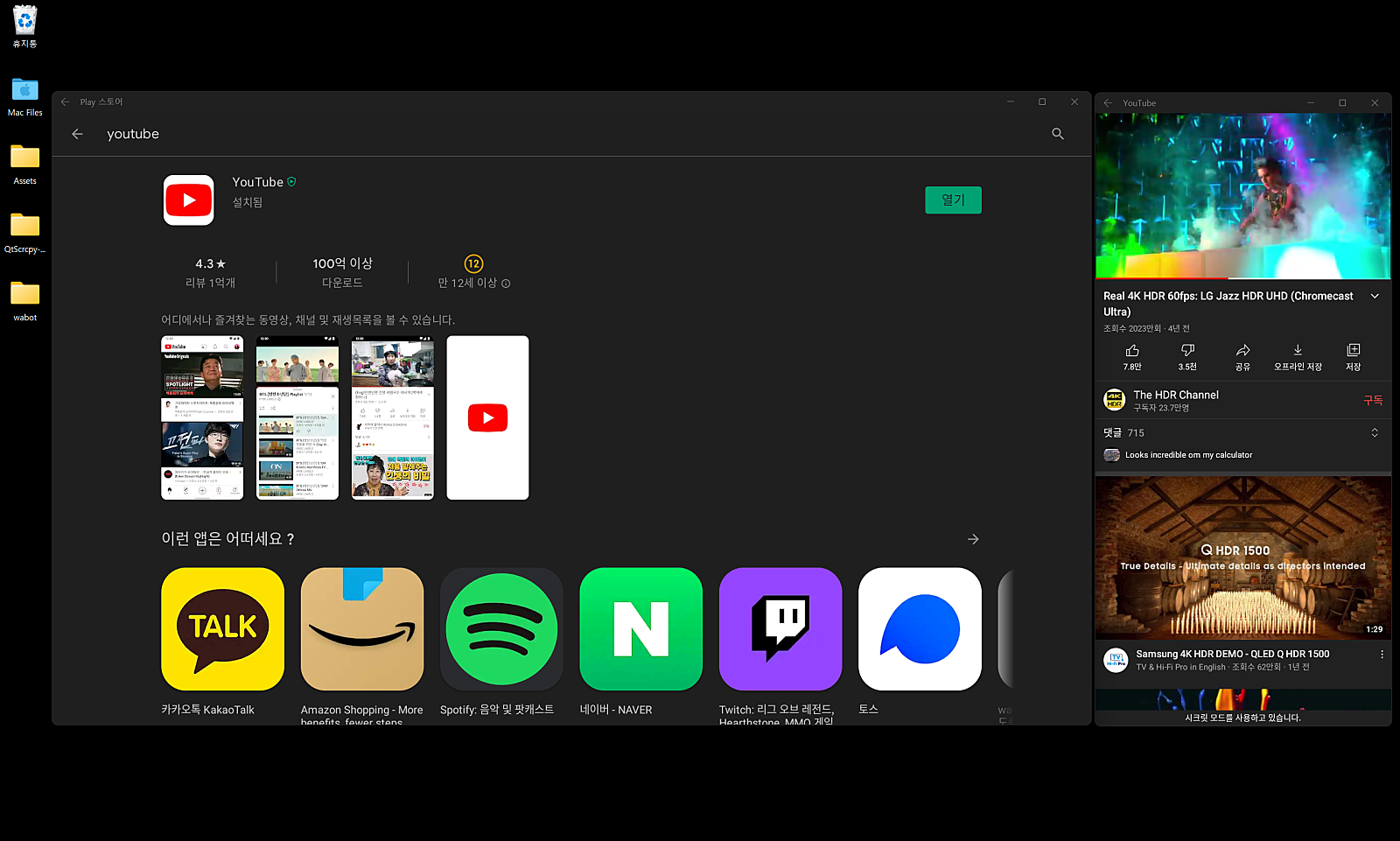This screenshot has width=1400, height=841.
Task: Click the save to playlist (저장) icon
Action: tap(1354, 350)
